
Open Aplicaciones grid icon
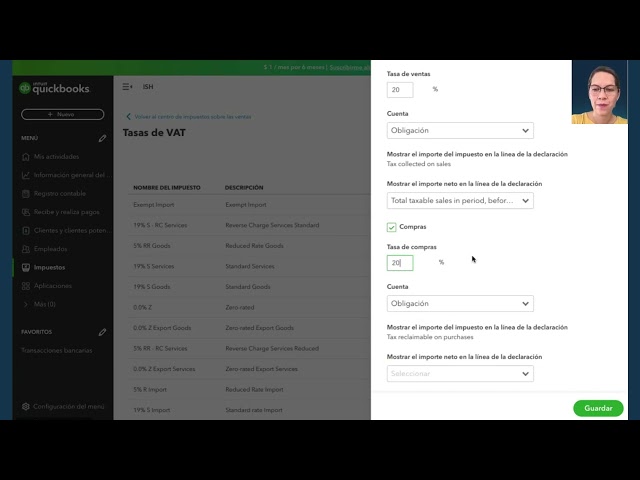(x=26, y=286)
